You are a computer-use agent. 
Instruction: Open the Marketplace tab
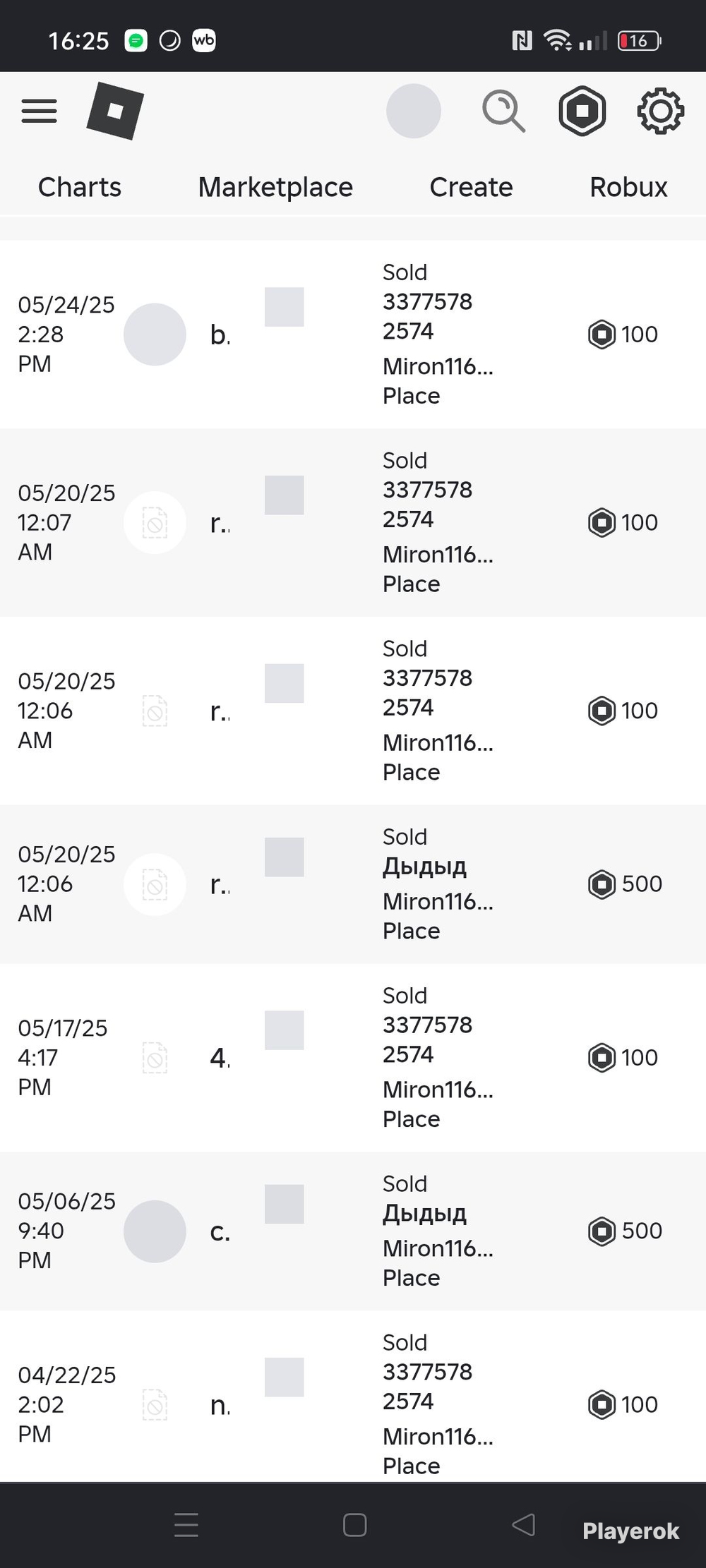[x=275, y=187]
